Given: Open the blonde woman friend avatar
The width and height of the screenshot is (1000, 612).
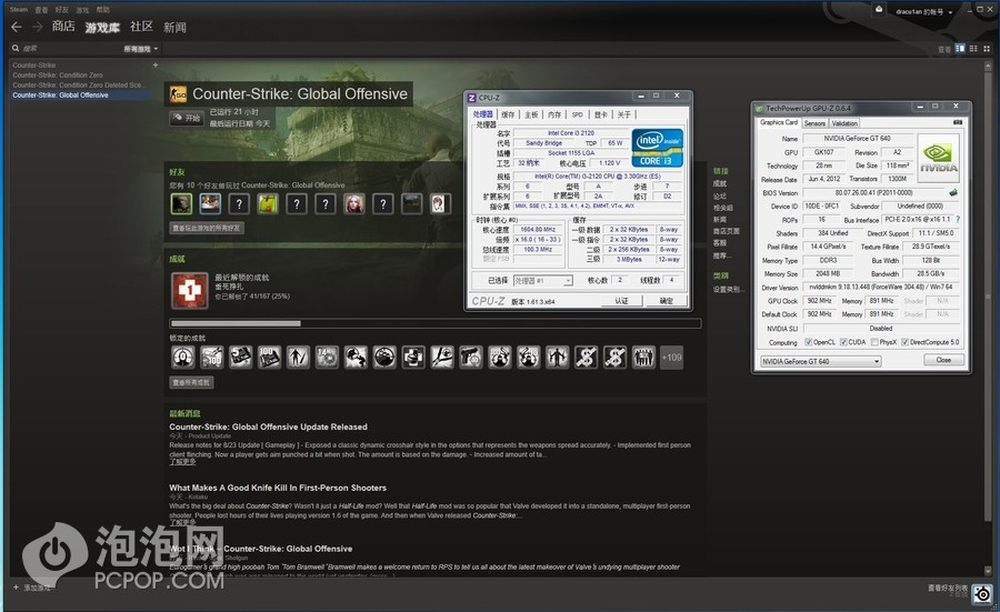Looking at the screenshot, I should click(x=354, y=203).
